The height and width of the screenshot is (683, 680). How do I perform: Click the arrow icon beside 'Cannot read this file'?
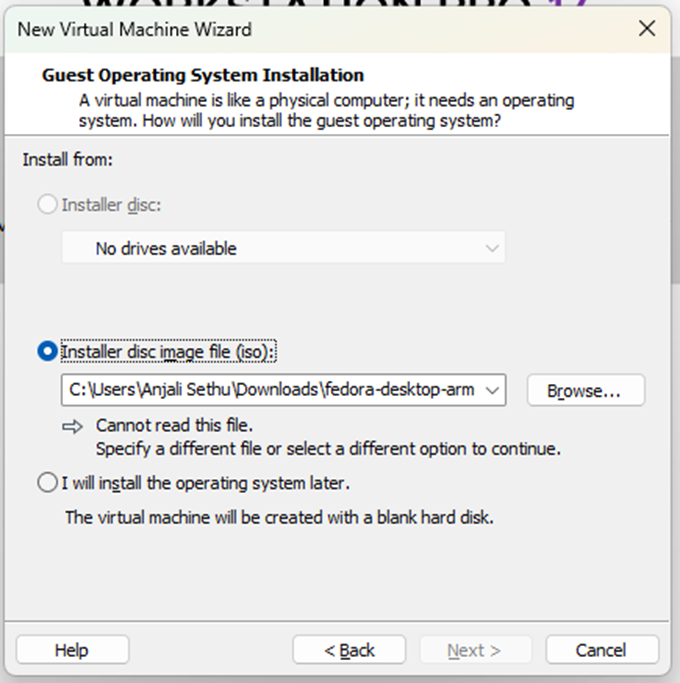pos(74,426)
